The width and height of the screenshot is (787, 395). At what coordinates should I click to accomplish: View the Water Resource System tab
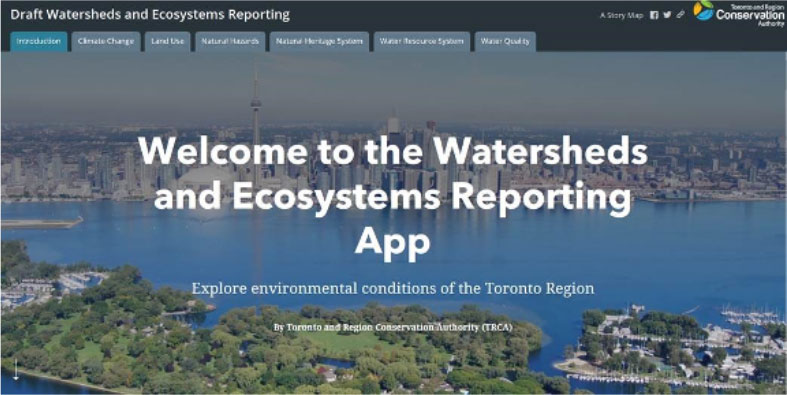[x=422, y=42]
